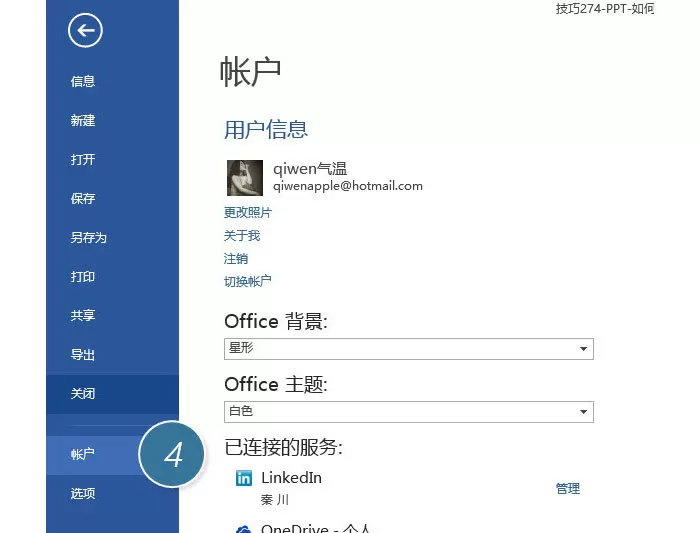Click the 秦 川 LinkedIn account name
This screenshot has width=700, height=533.
click(275, 500)
